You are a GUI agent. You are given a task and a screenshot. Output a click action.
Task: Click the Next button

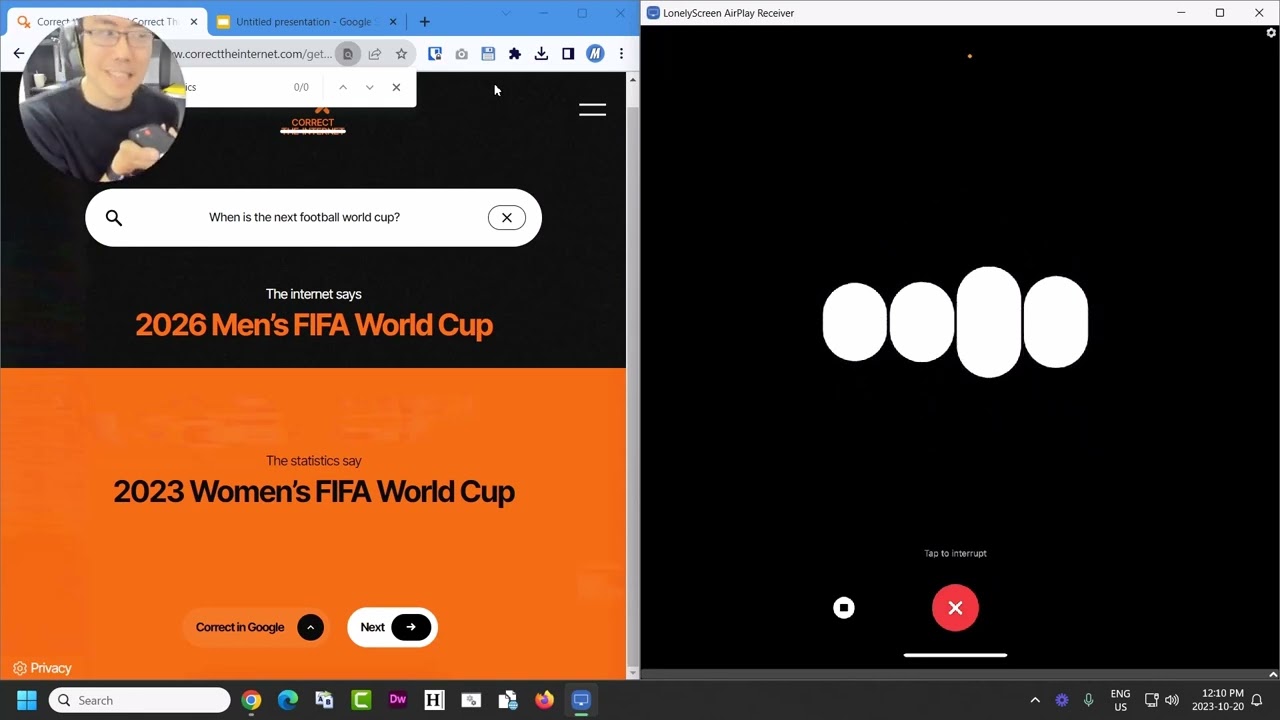click(392, 627)
